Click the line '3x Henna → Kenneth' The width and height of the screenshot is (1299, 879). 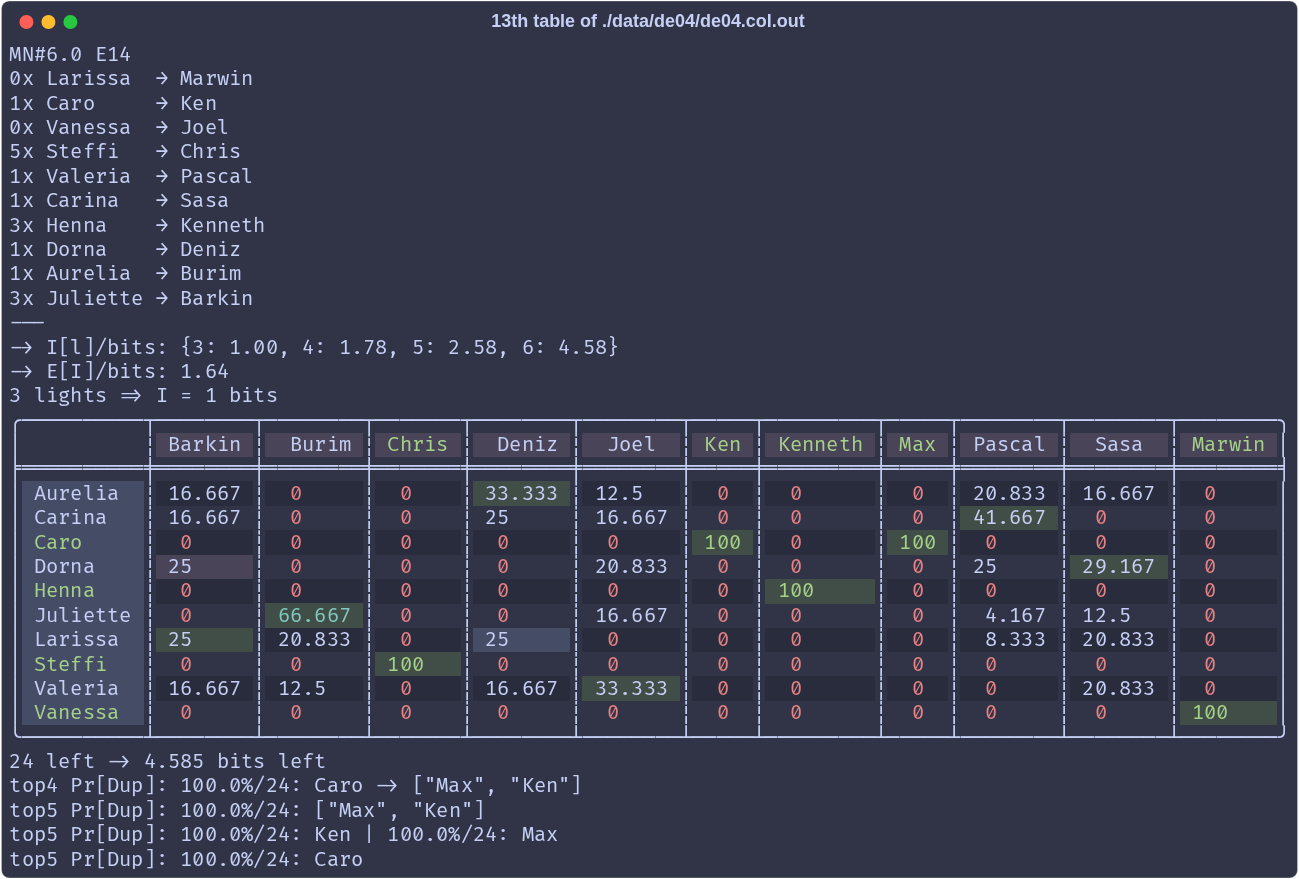[137, 225]
